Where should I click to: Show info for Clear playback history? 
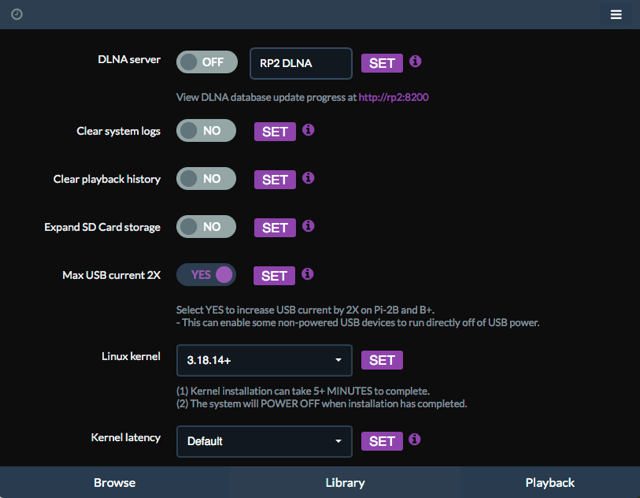308,178
